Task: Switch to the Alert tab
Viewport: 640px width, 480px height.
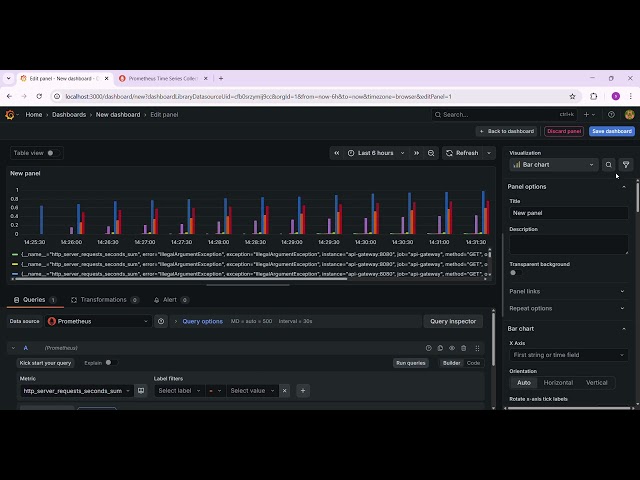Action: pos(171,300)
